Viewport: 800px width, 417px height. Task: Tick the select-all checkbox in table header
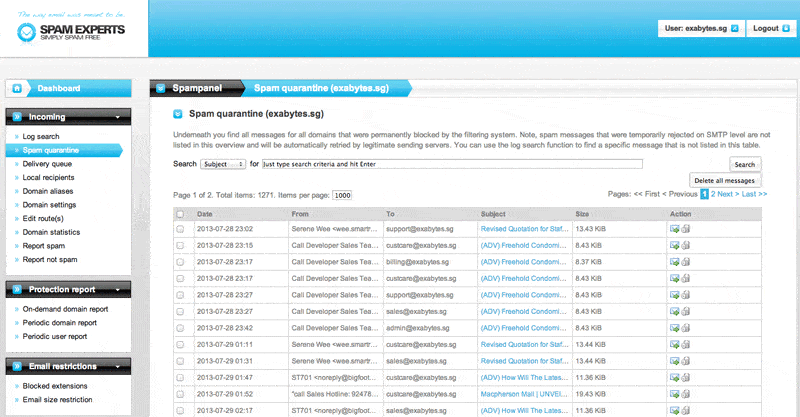click(x=180, y=214)
